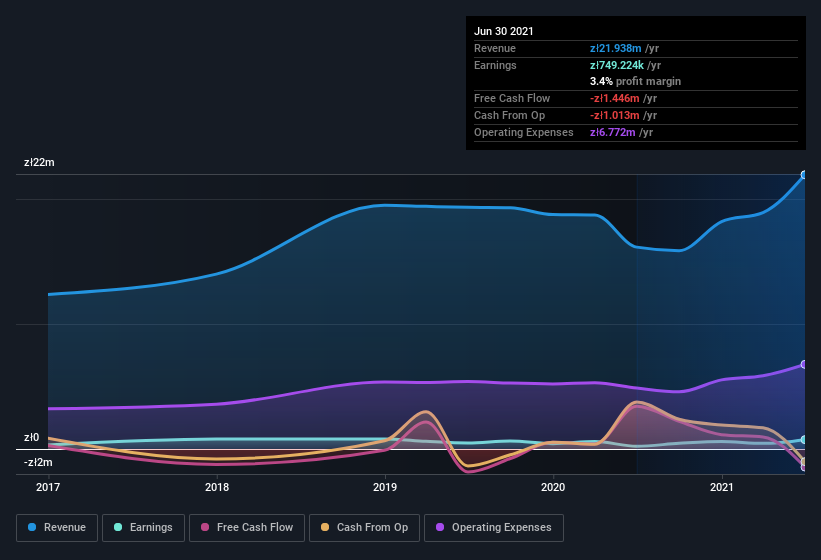Click the Operating Expenses endpoint marker

pos(804,364)
